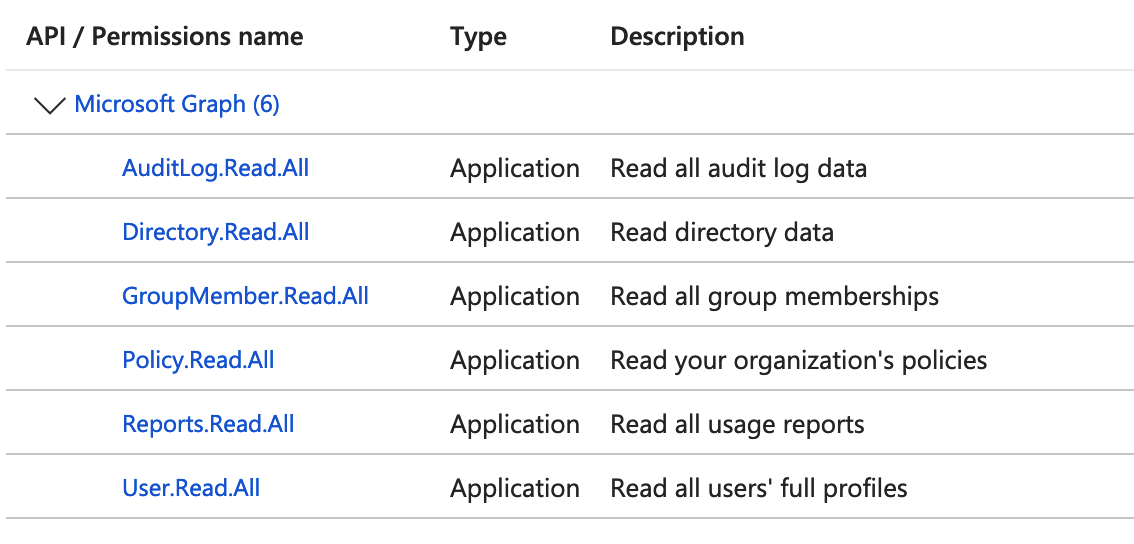Click Application type in the Policy.Read.All row

pyautogui.click(x=514, y=360)
